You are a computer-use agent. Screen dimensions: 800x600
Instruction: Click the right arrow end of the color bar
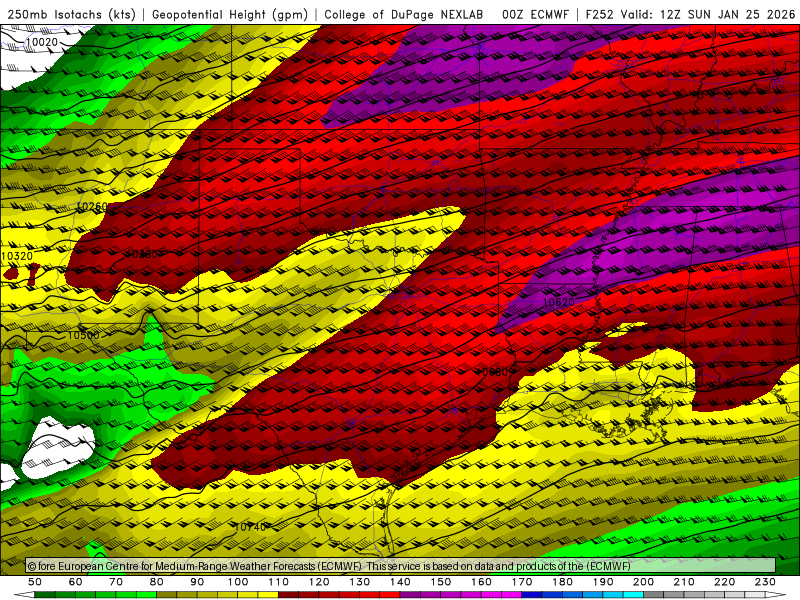point(776,595)
